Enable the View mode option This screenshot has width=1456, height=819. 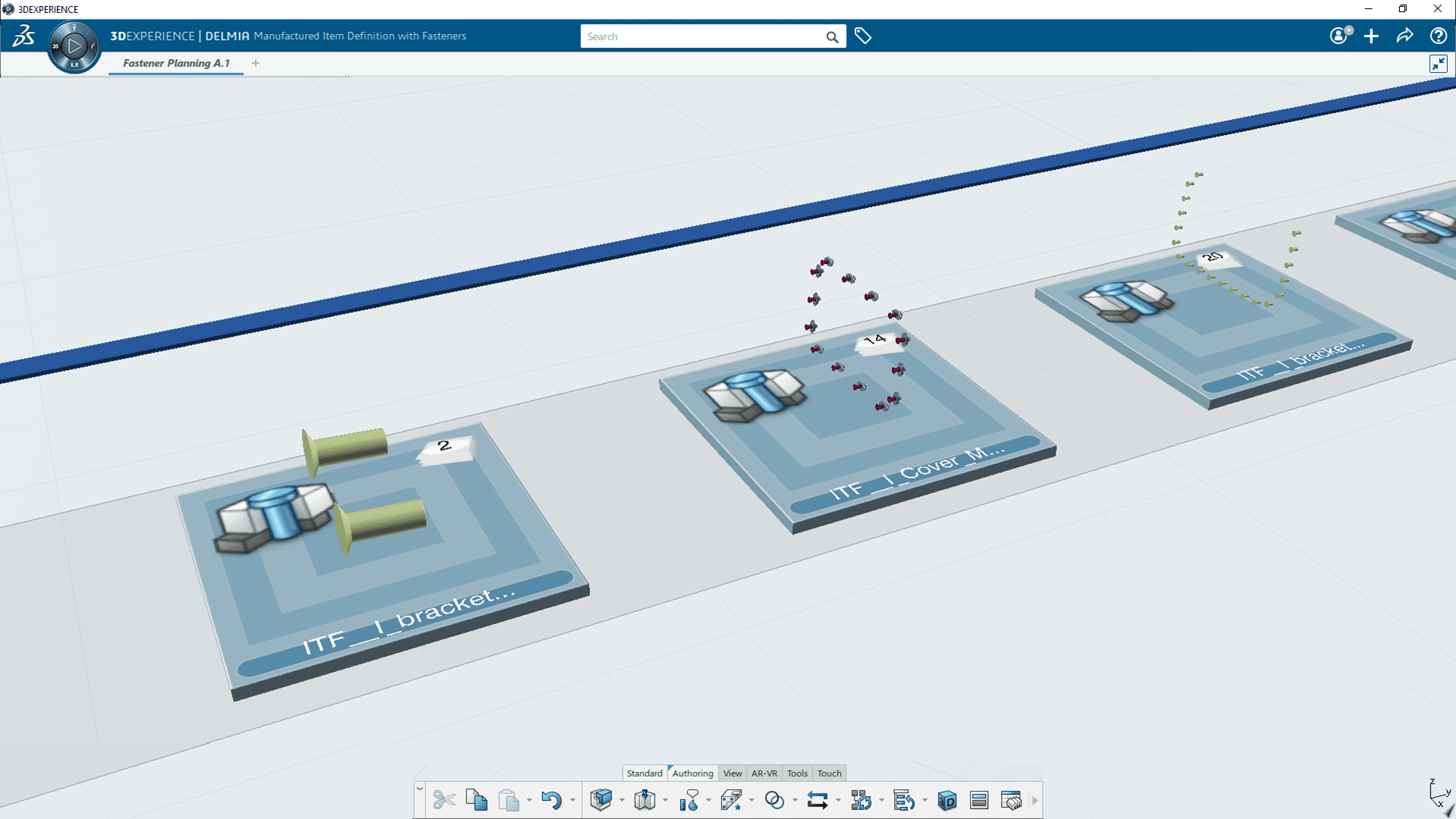coord(733,772)
